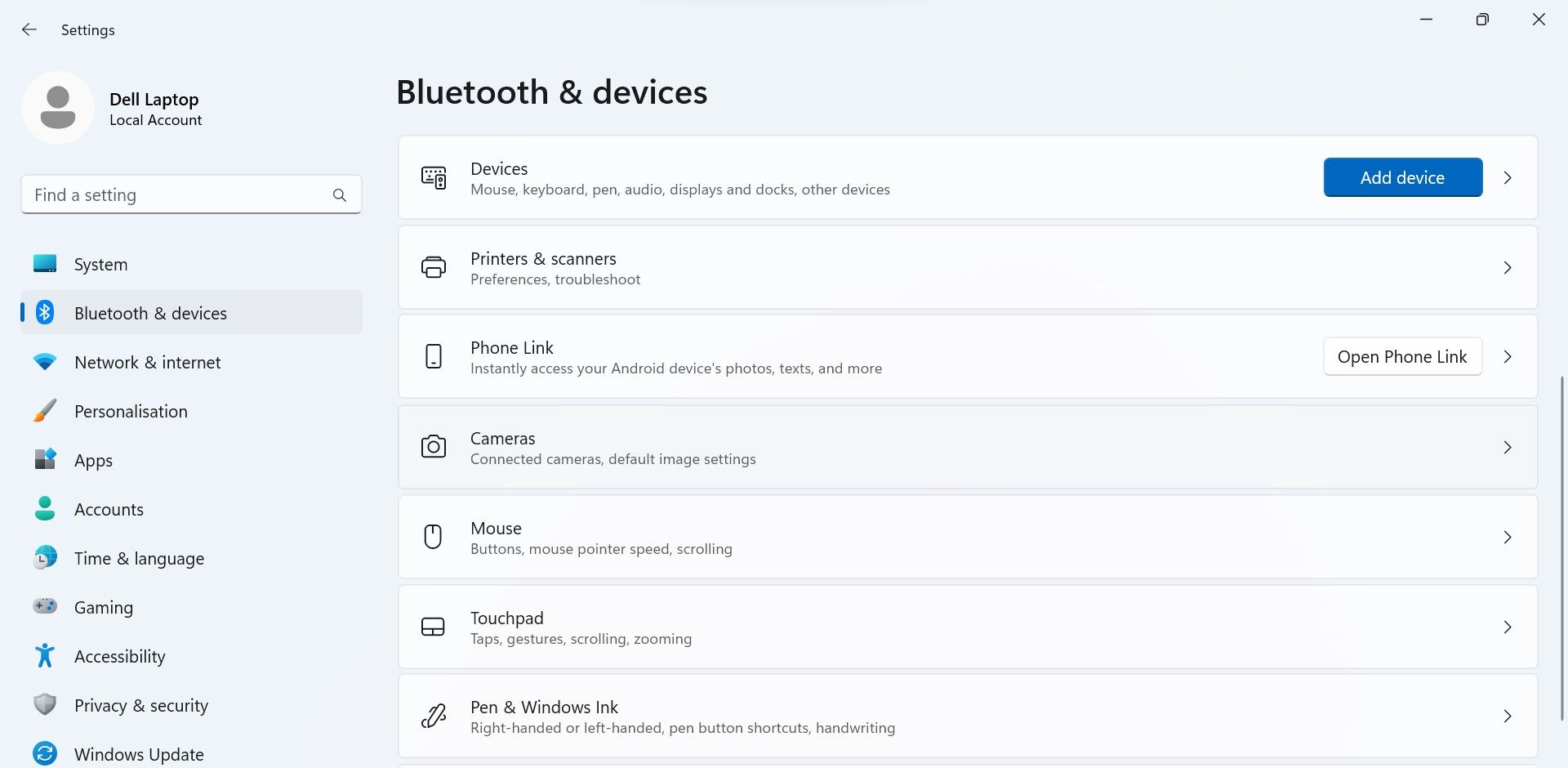Expand the Printers & scanners row chevron
The image size is (1568, 768).
[1508, 267]
